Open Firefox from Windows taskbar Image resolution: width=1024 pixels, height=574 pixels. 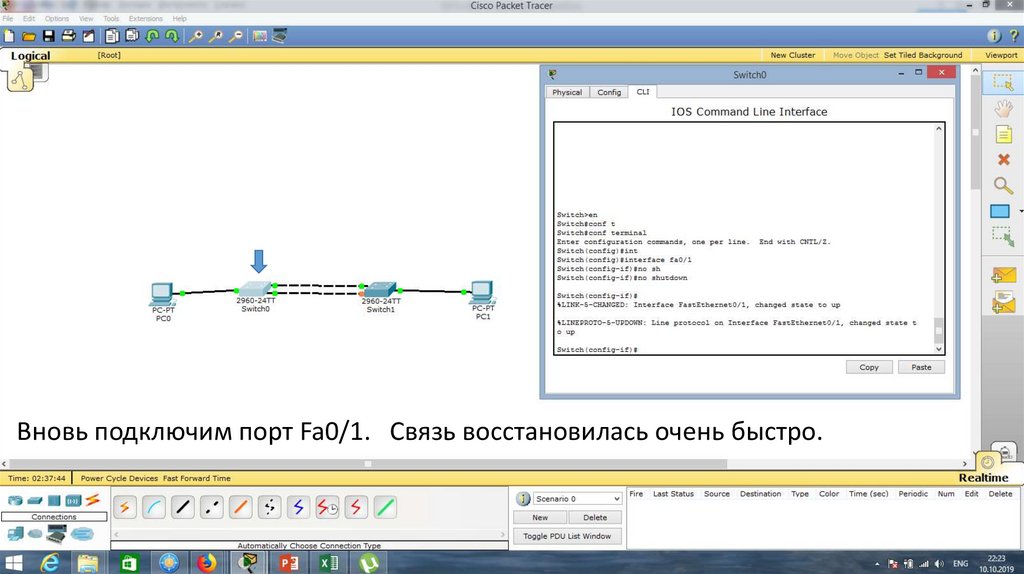[206, 562]
